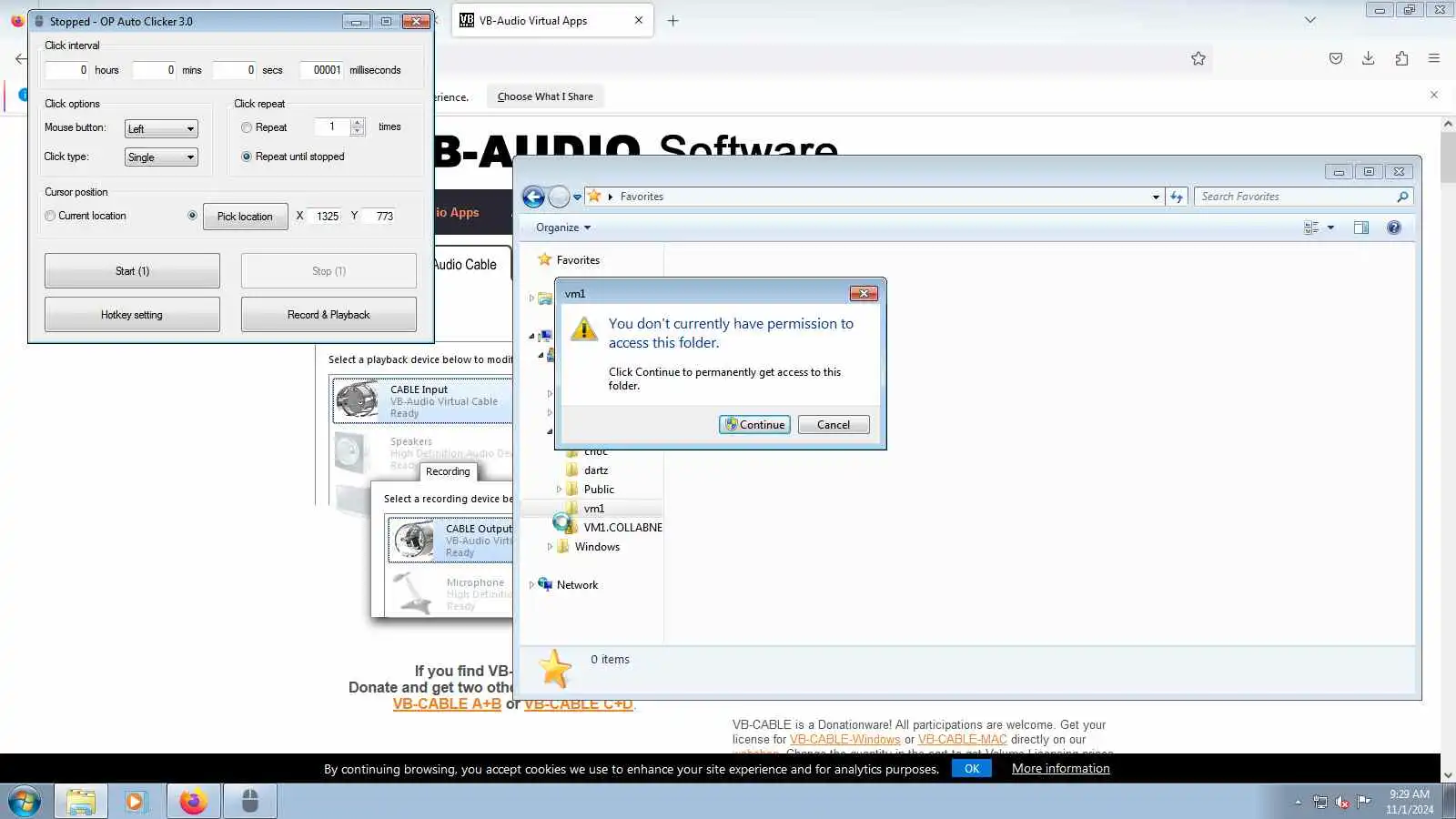Click Cancel in the vm1 permission dialog
This screenshot has width=1456, height=819.
pos(834,425)
